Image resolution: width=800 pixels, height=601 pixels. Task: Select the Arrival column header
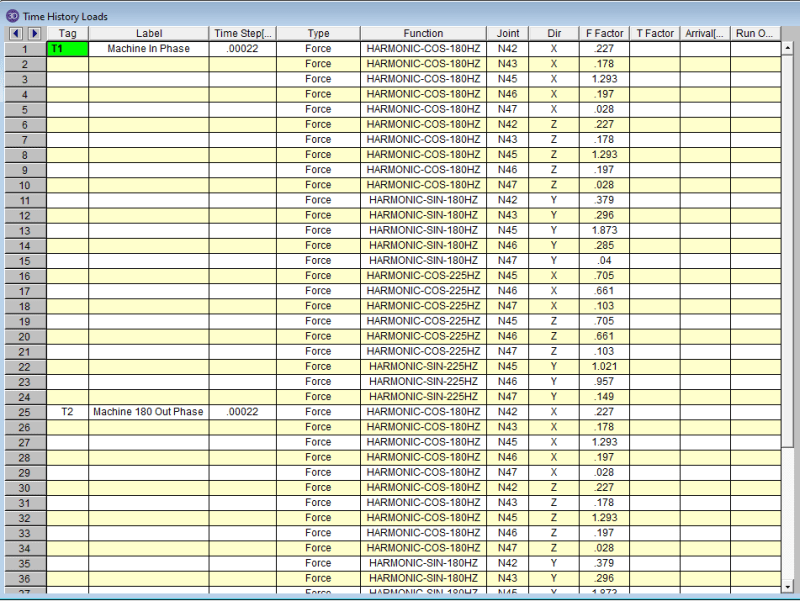click(705, 34)
